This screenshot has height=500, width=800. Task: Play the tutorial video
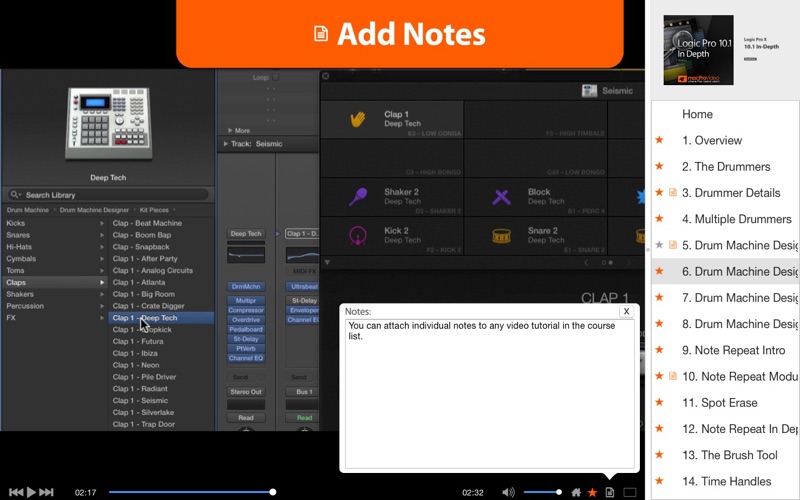(x=31, y=492)
